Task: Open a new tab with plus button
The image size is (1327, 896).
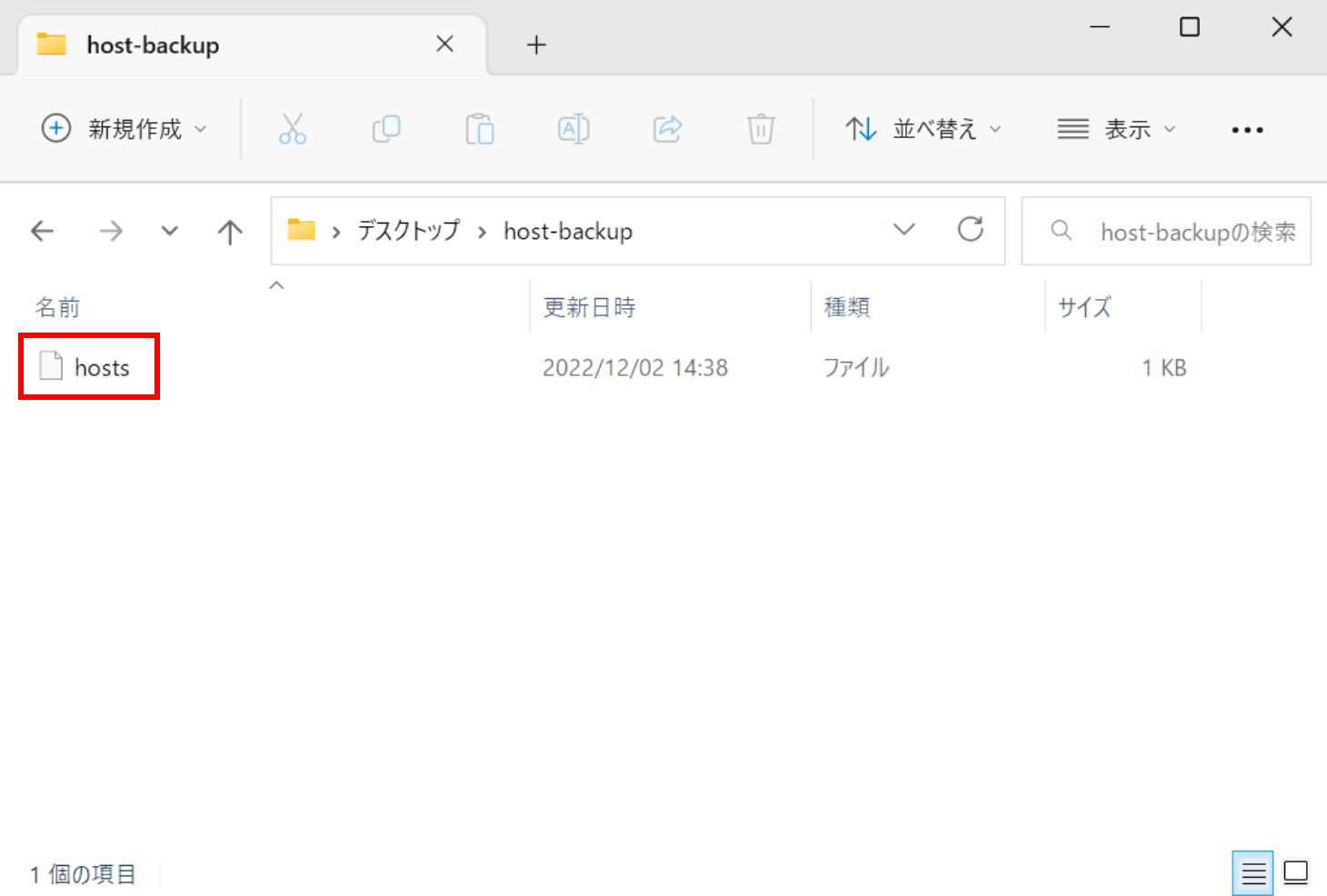Action: [x=536, y=45]
